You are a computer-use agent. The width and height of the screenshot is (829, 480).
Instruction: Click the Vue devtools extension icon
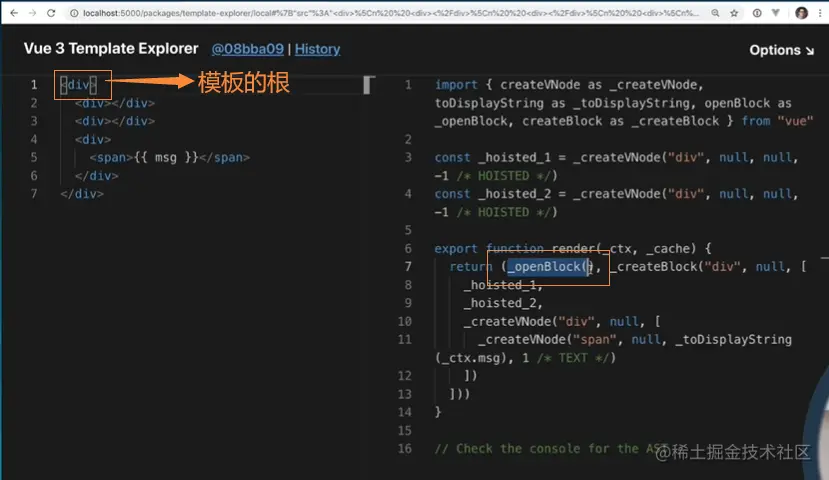click(x=776, y=13)
